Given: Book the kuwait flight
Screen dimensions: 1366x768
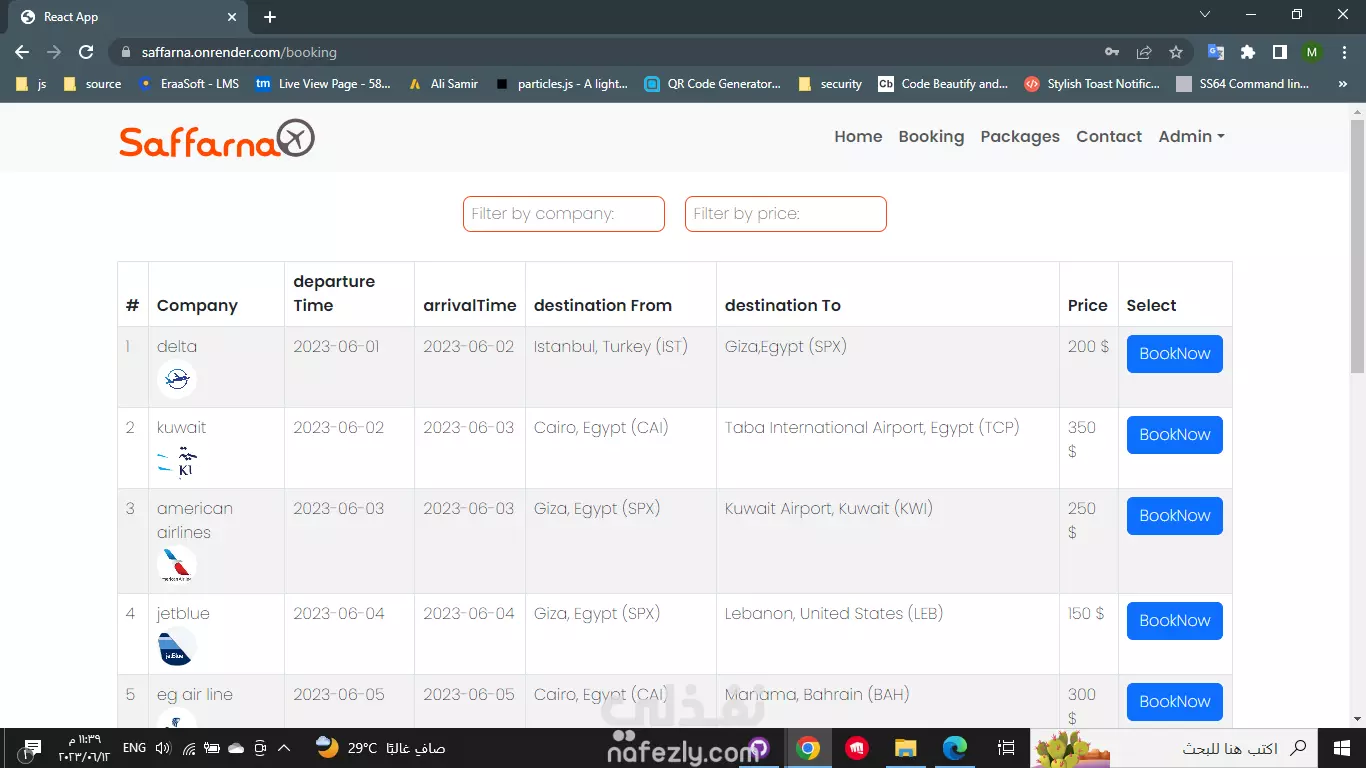Looking at the screenshot, I should click(x=1174, y=435).
